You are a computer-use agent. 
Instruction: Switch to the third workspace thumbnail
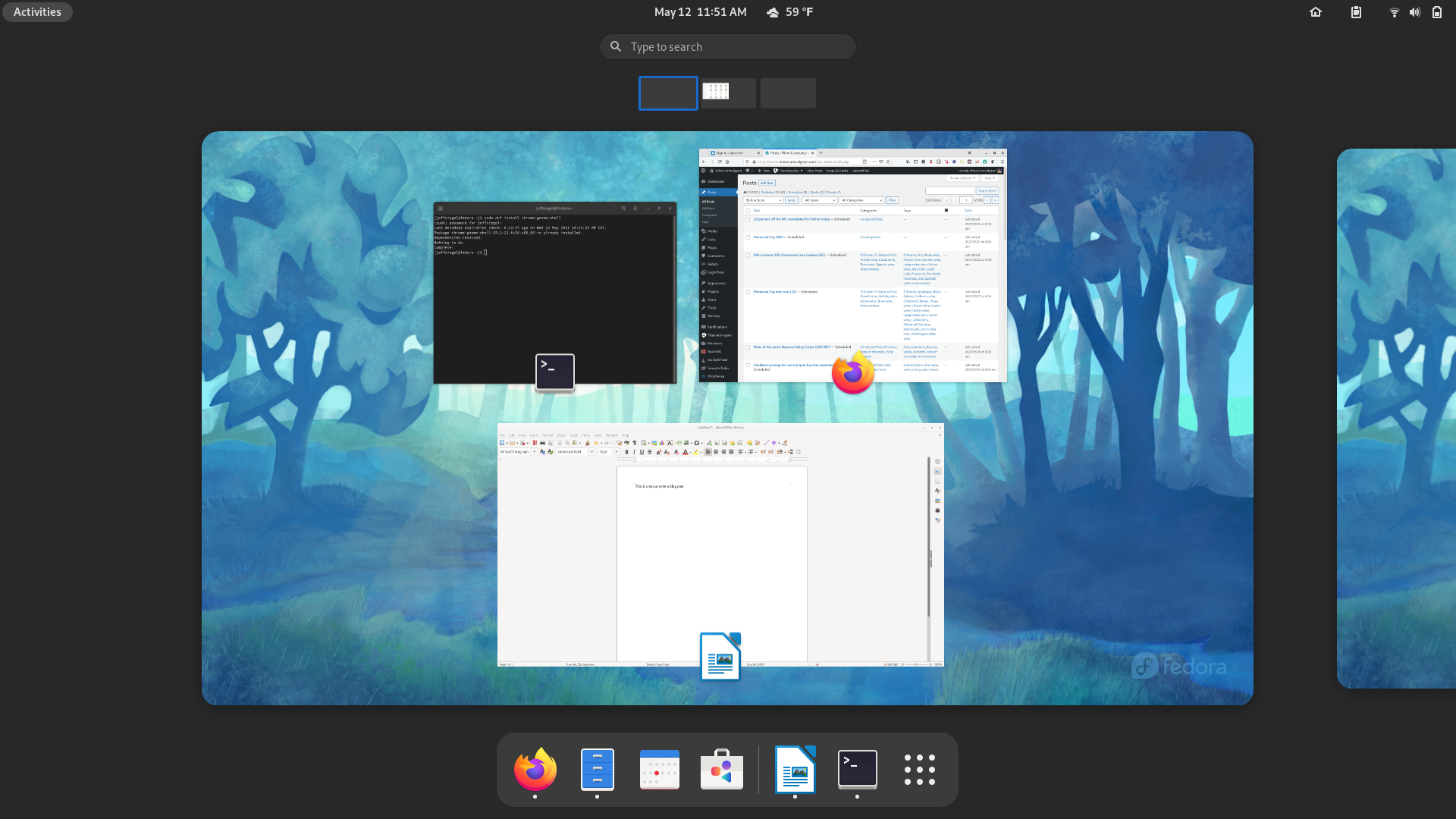(788, 93)
